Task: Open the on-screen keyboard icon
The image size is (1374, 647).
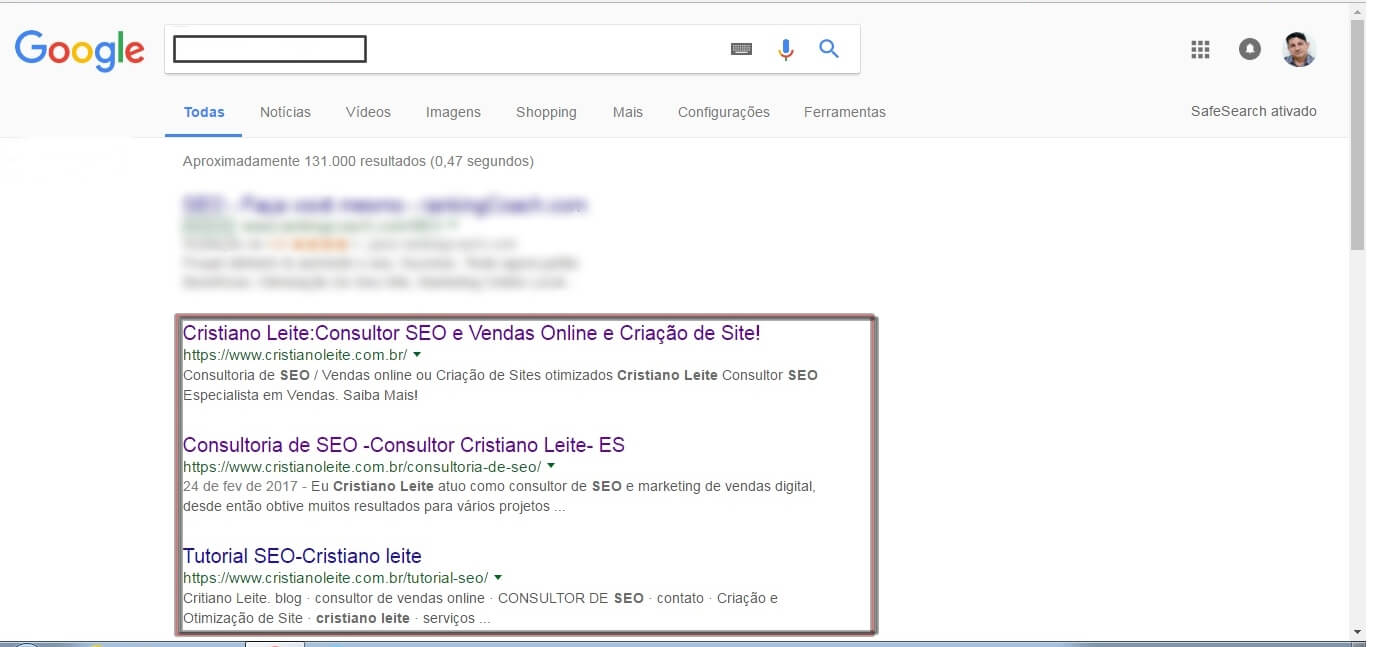Action: point(741,49)
